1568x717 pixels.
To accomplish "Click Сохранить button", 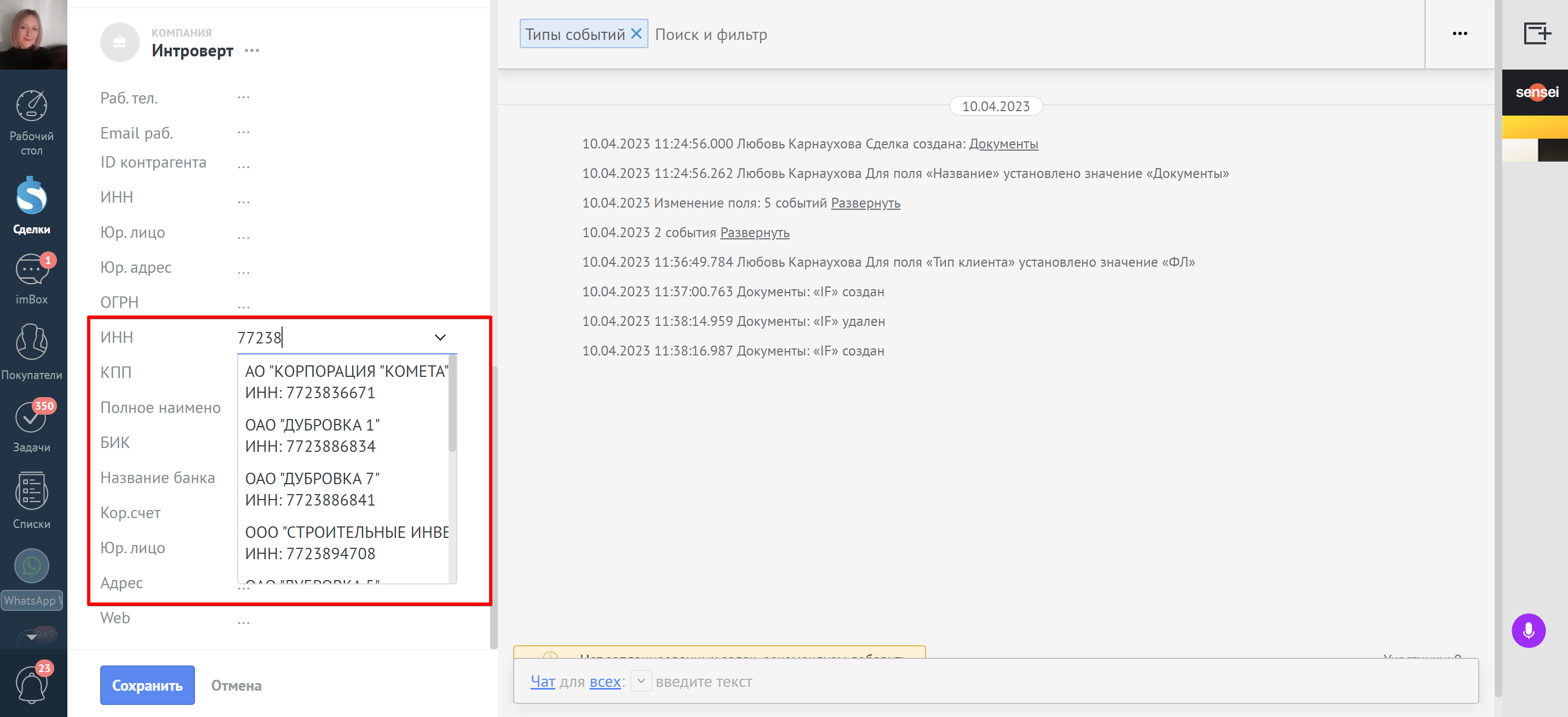I will click(x=147, y=685).
